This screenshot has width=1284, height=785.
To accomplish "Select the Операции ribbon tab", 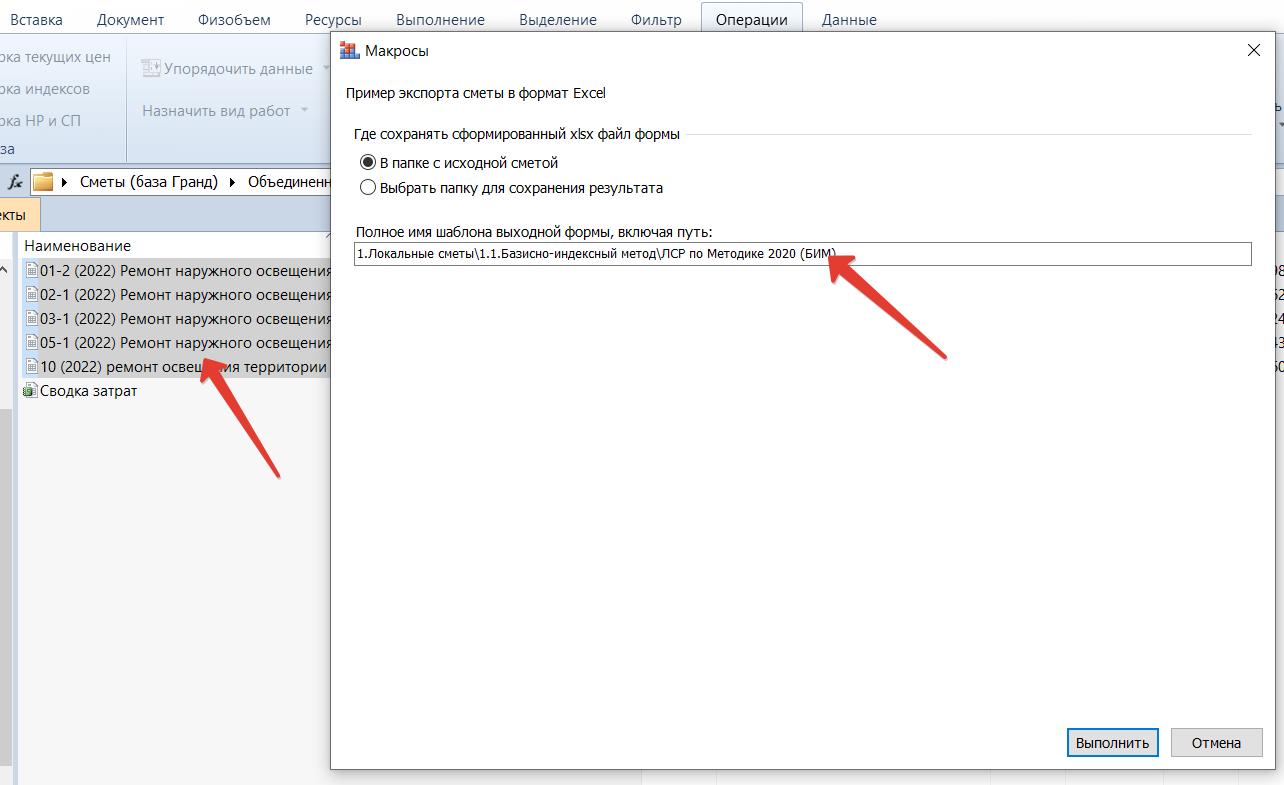I will click(752, 19).
